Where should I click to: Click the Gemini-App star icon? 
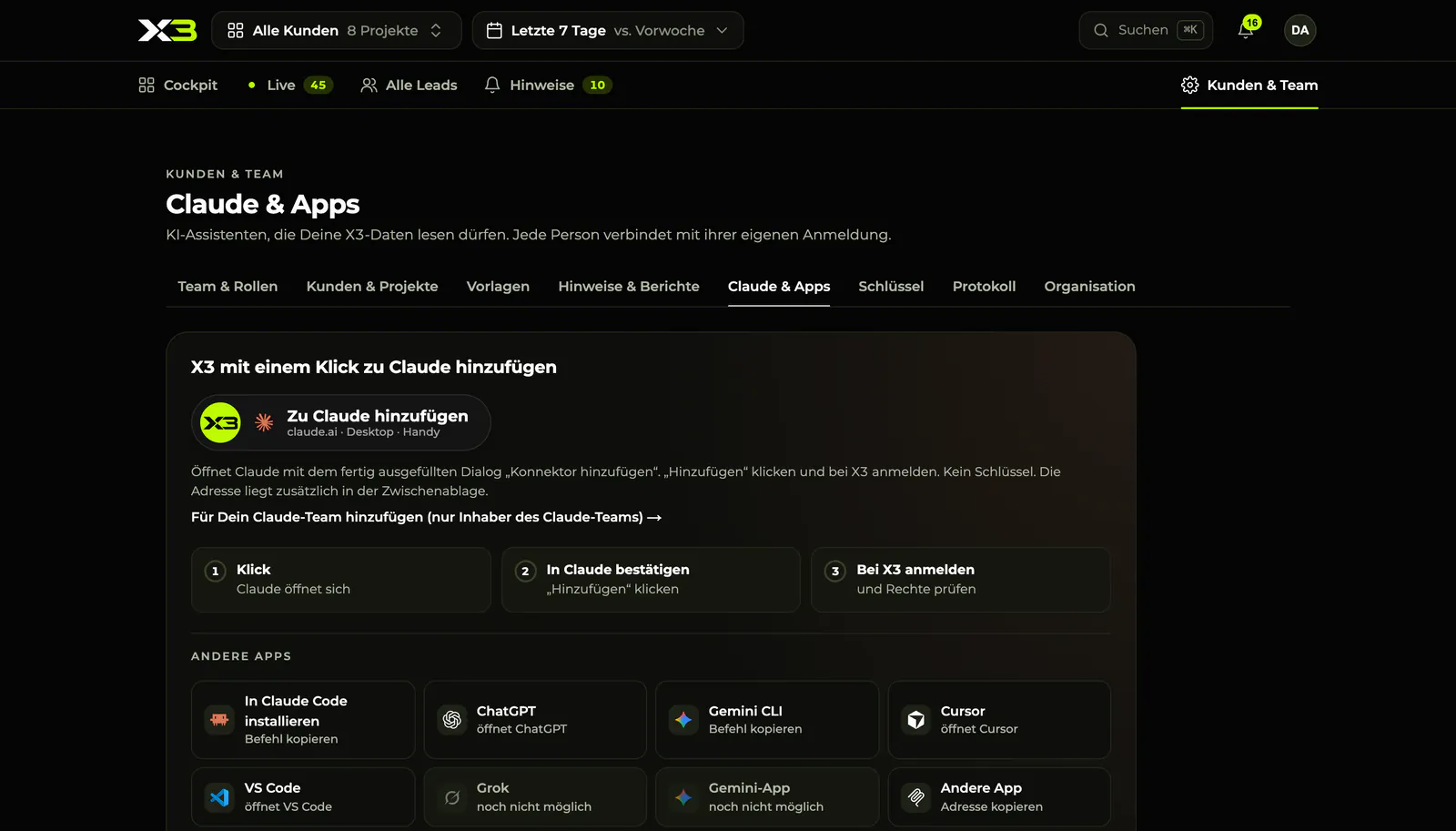683,797
